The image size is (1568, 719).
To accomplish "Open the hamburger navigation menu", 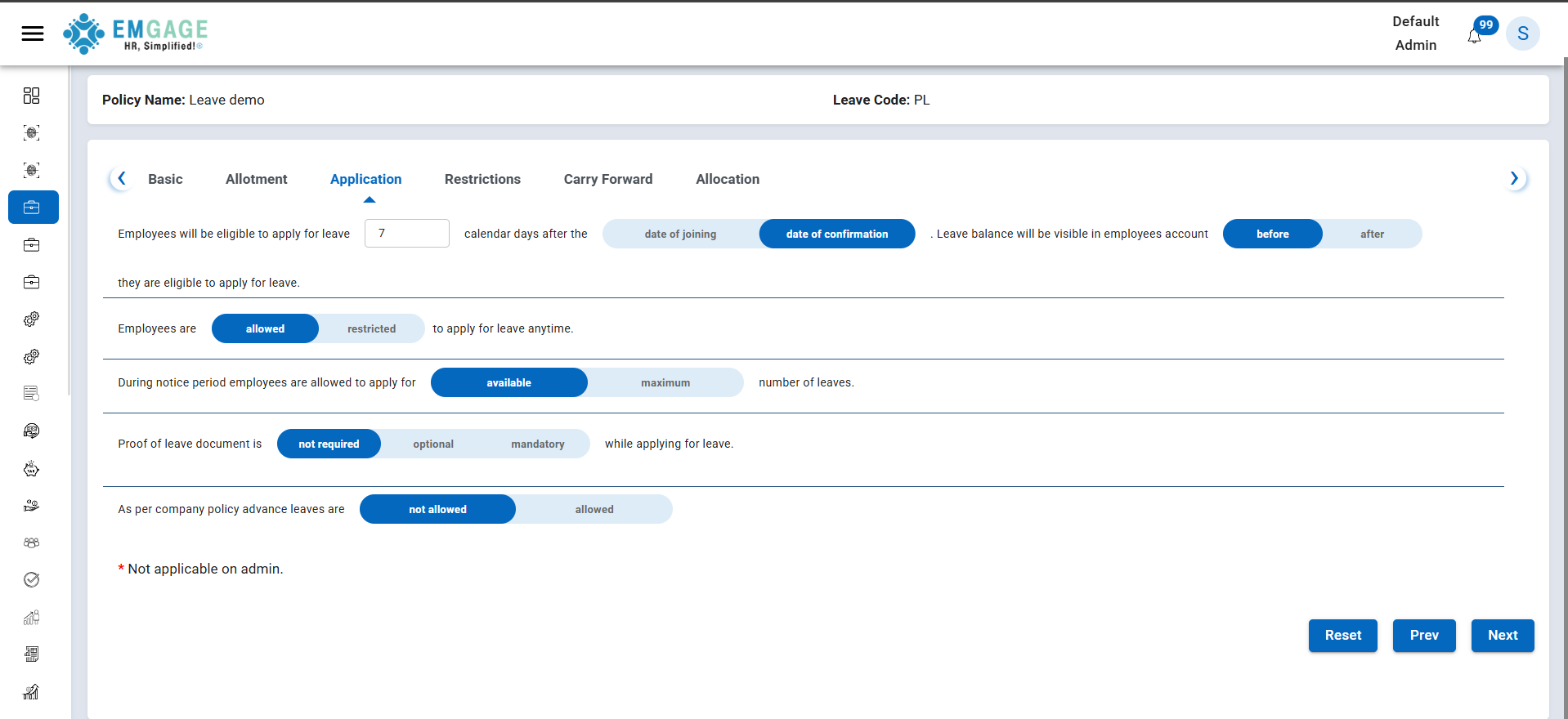I will click(x=33, y=33).
